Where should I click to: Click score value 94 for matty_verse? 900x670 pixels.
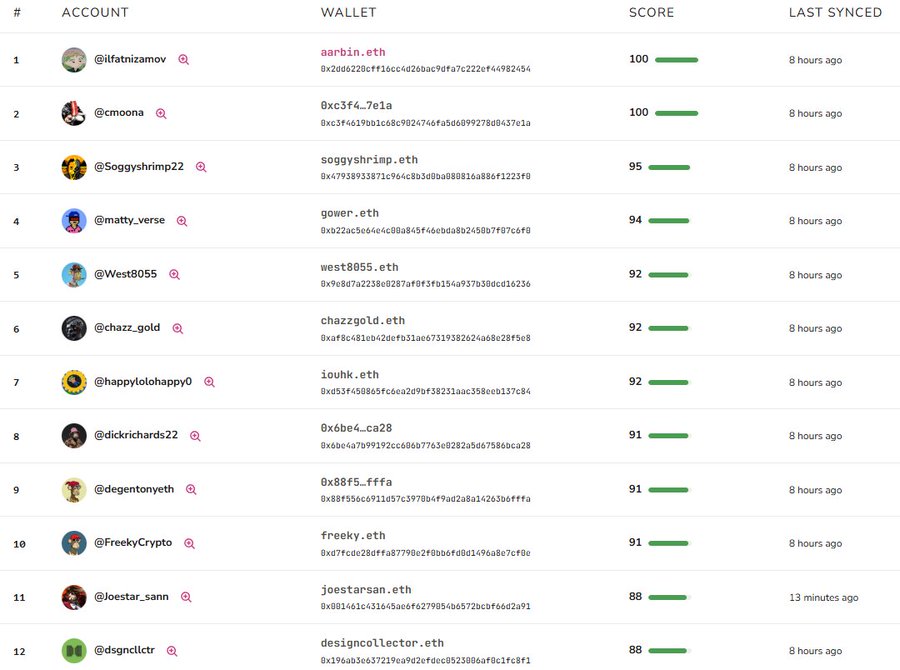click(x=635, y=220)
